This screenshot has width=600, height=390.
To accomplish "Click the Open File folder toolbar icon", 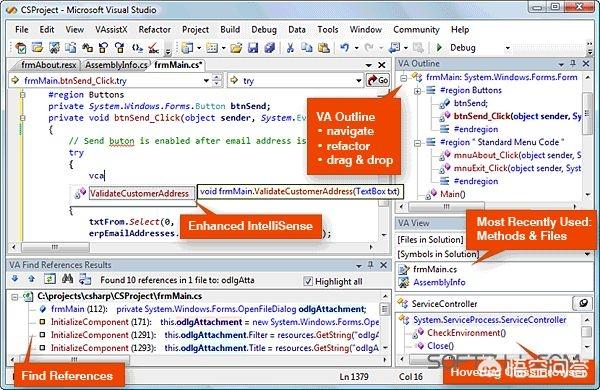I will click(x=236, y=48).
